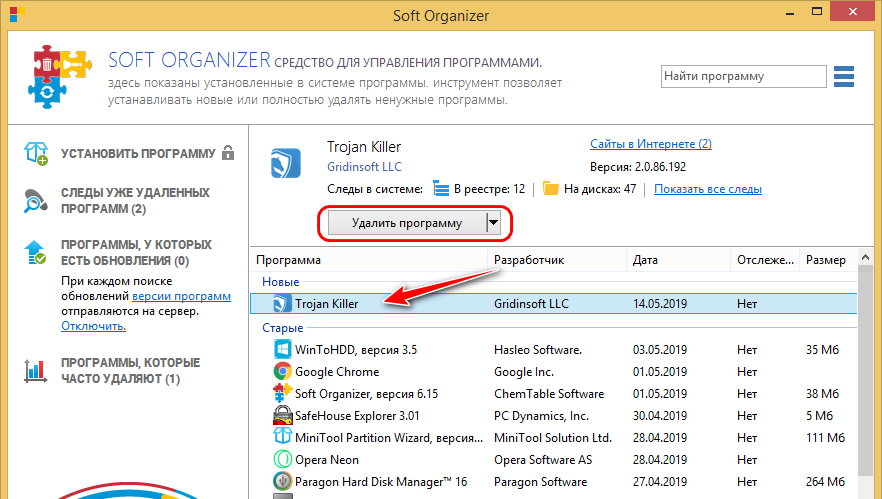Click the Google Chrome icon in list

pyautogui.click(x=282, y=371)
